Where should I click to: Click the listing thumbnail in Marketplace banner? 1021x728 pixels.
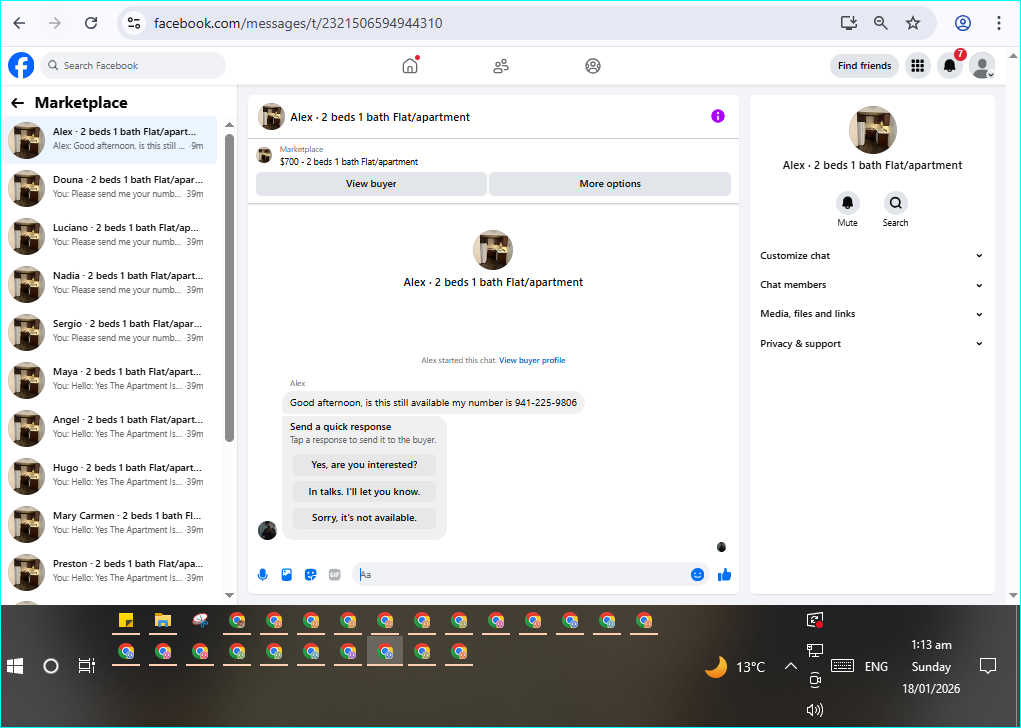click(x=264, y=155)
